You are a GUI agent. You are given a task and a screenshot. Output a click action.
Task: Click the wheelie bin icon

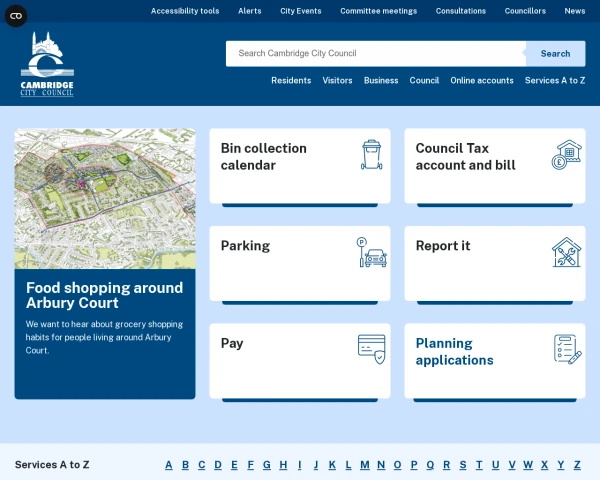tap(372, 155)
